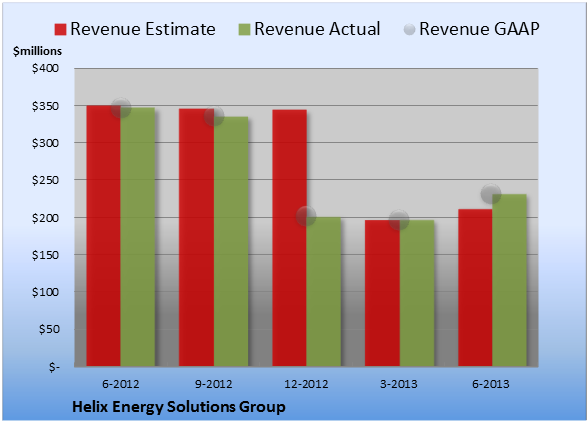Screen dimensions: 588x422
Task: Select the red estimate bar for 3-2013
Action: pos(382,293)
